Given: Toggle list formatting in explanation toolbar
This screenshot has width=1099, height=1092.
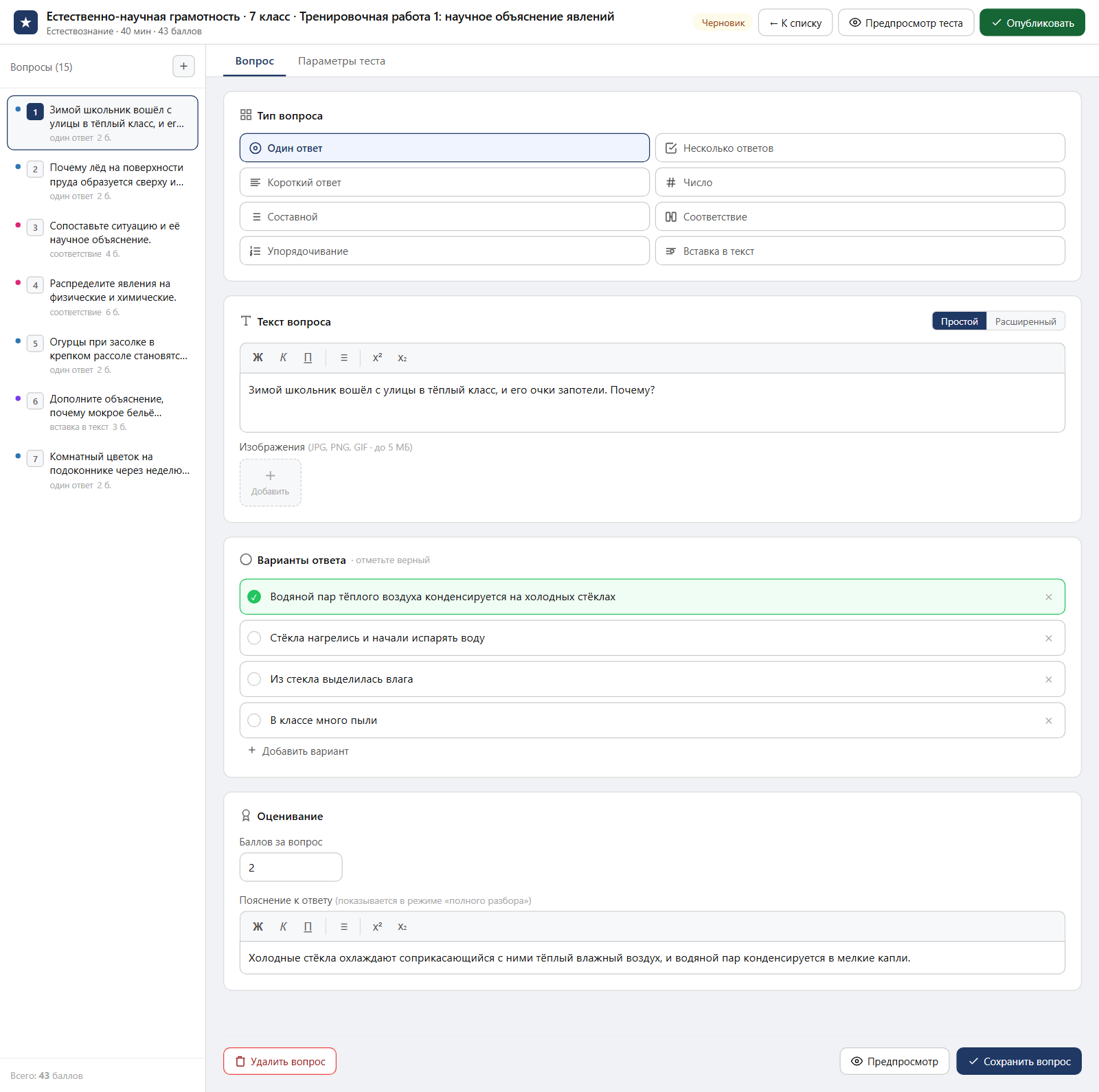Looking at the screenshot, I should (x=344, y=926).
